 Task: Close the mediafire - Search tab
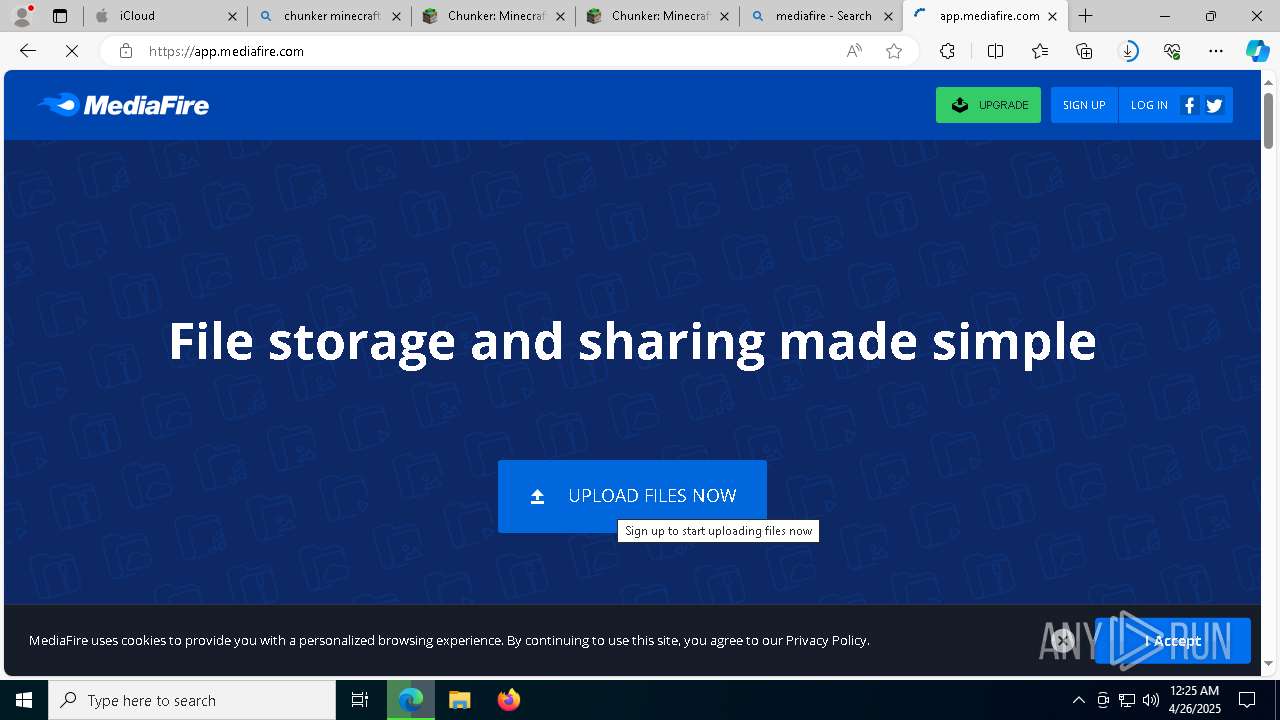(888, 16)
